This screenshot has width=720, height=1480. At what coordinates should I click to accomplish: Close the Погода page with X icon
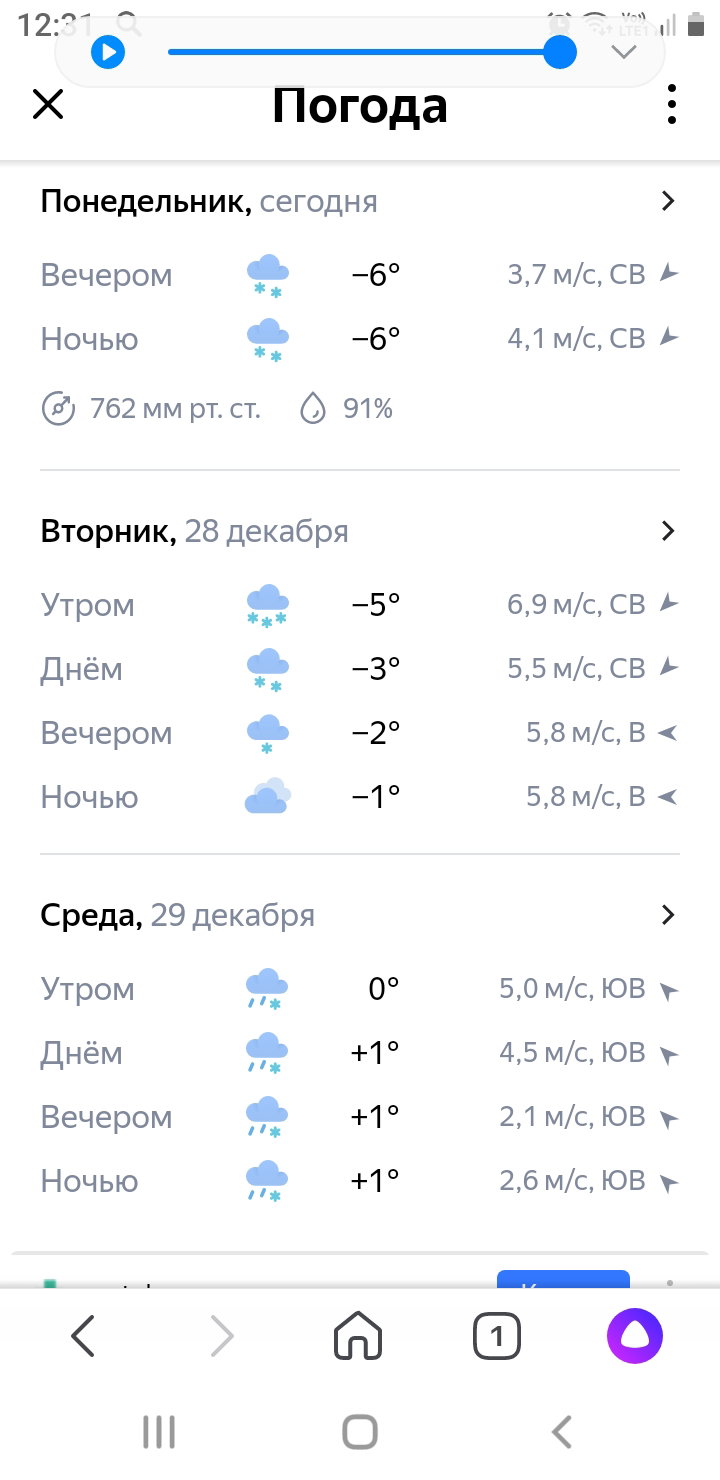pos(48,104)
